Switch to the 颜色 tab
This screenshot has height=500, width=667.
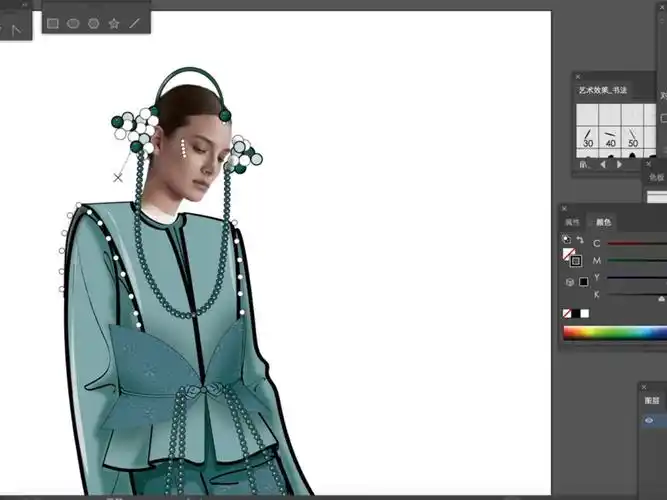point(603,222)
